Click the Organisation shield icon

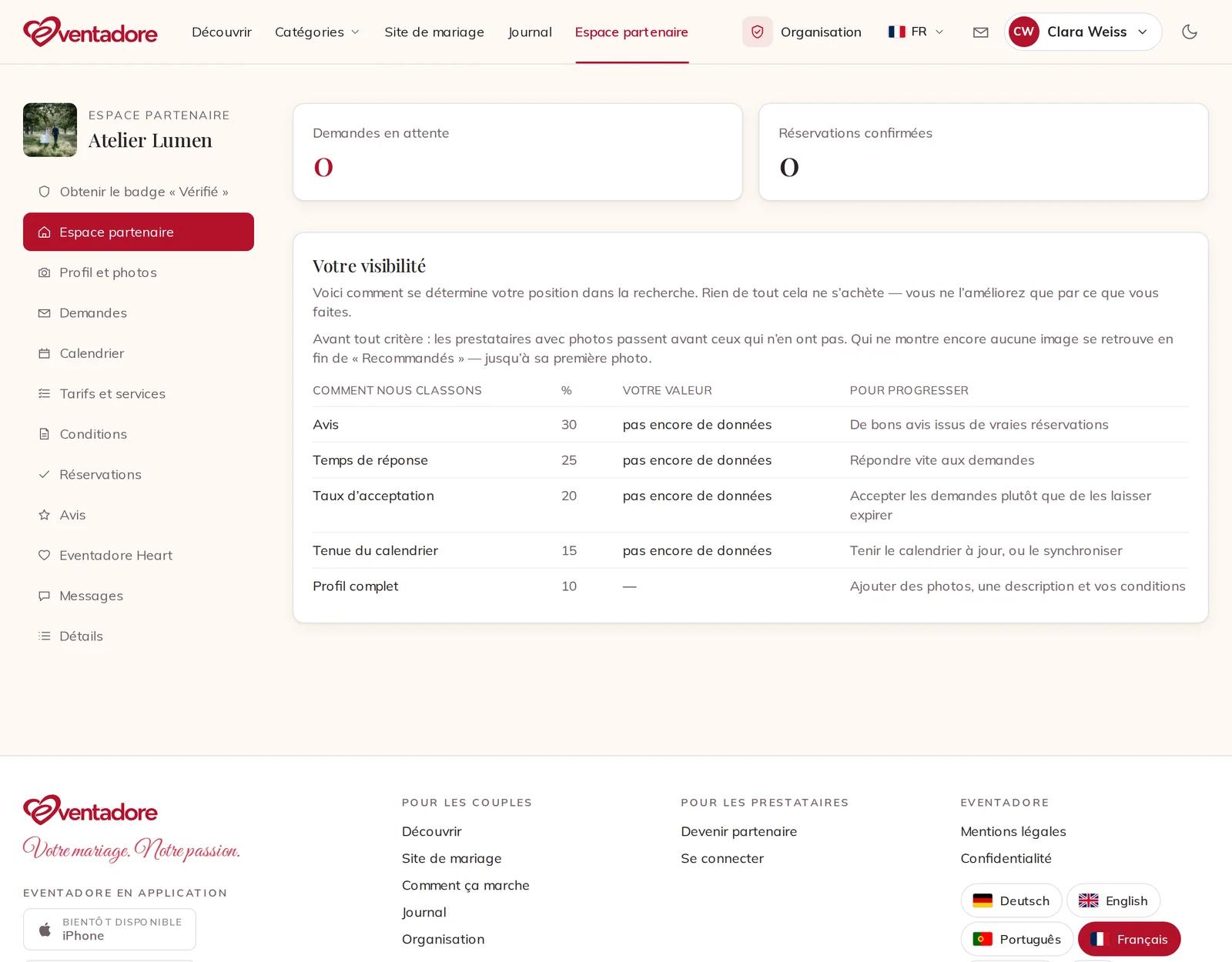pyautogui.click(x=758, y=32)
